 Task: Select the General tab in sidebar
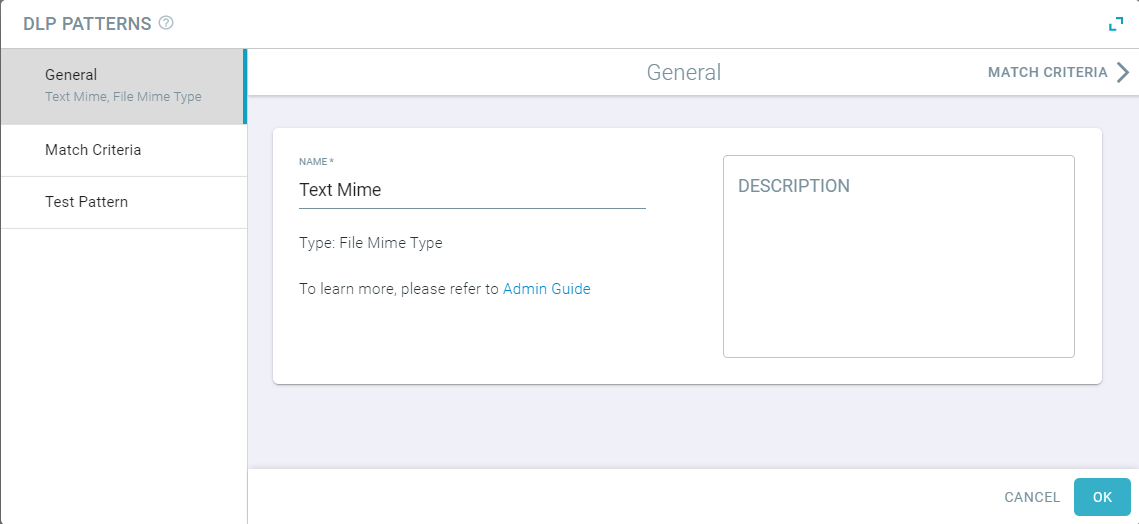pyautogui.click(x=123, y=86)
